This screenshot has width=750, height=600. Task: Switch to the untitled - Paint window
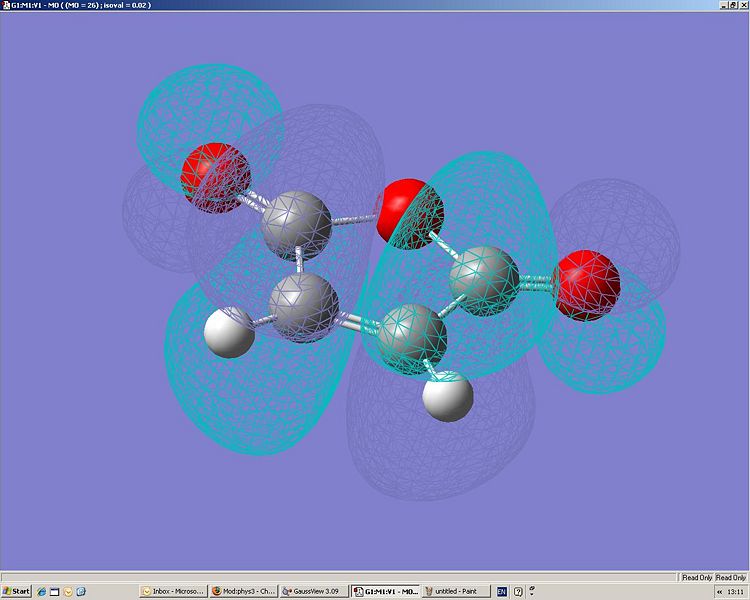point(456,591)
